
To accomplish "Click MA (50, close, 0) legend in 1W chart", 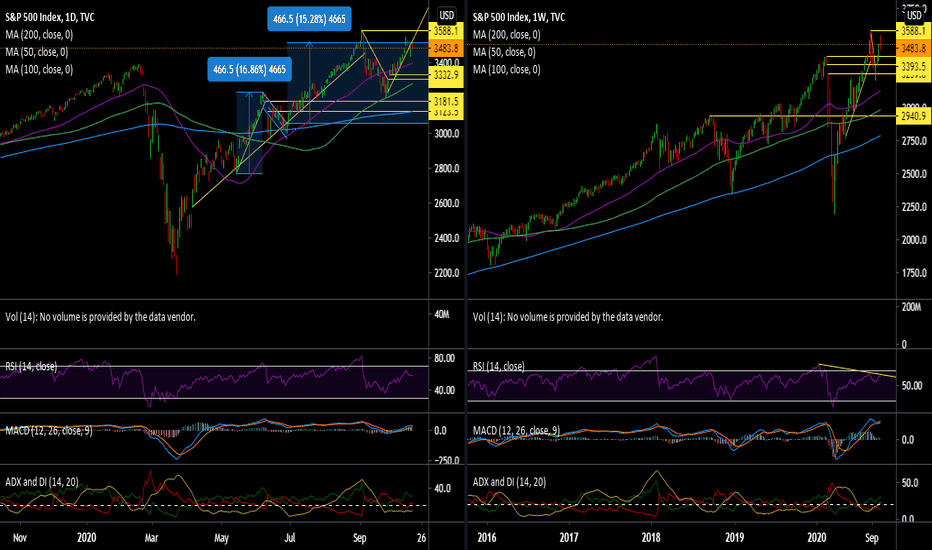I will (x=505, y=52).
